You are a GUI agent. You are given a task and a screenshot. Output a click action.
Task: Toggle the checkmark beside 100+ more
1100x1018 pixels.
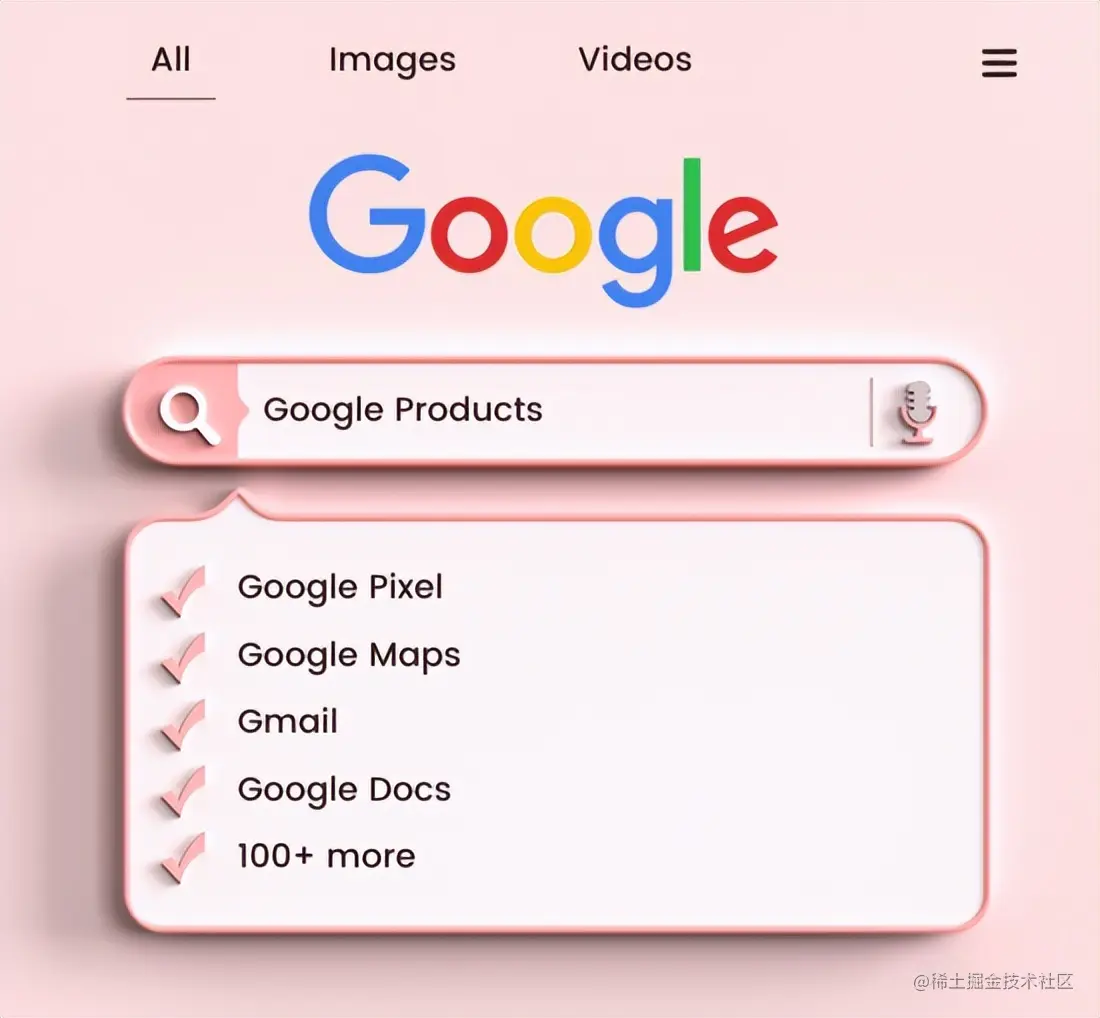tap(184, 858)
